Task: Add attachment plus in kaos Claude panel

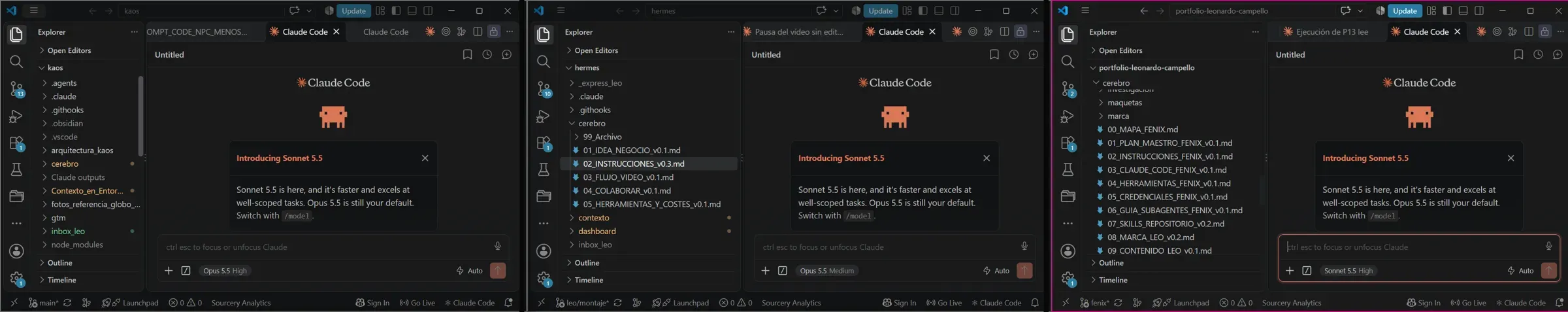Action: pyautogui.click(x=169, y=271)
